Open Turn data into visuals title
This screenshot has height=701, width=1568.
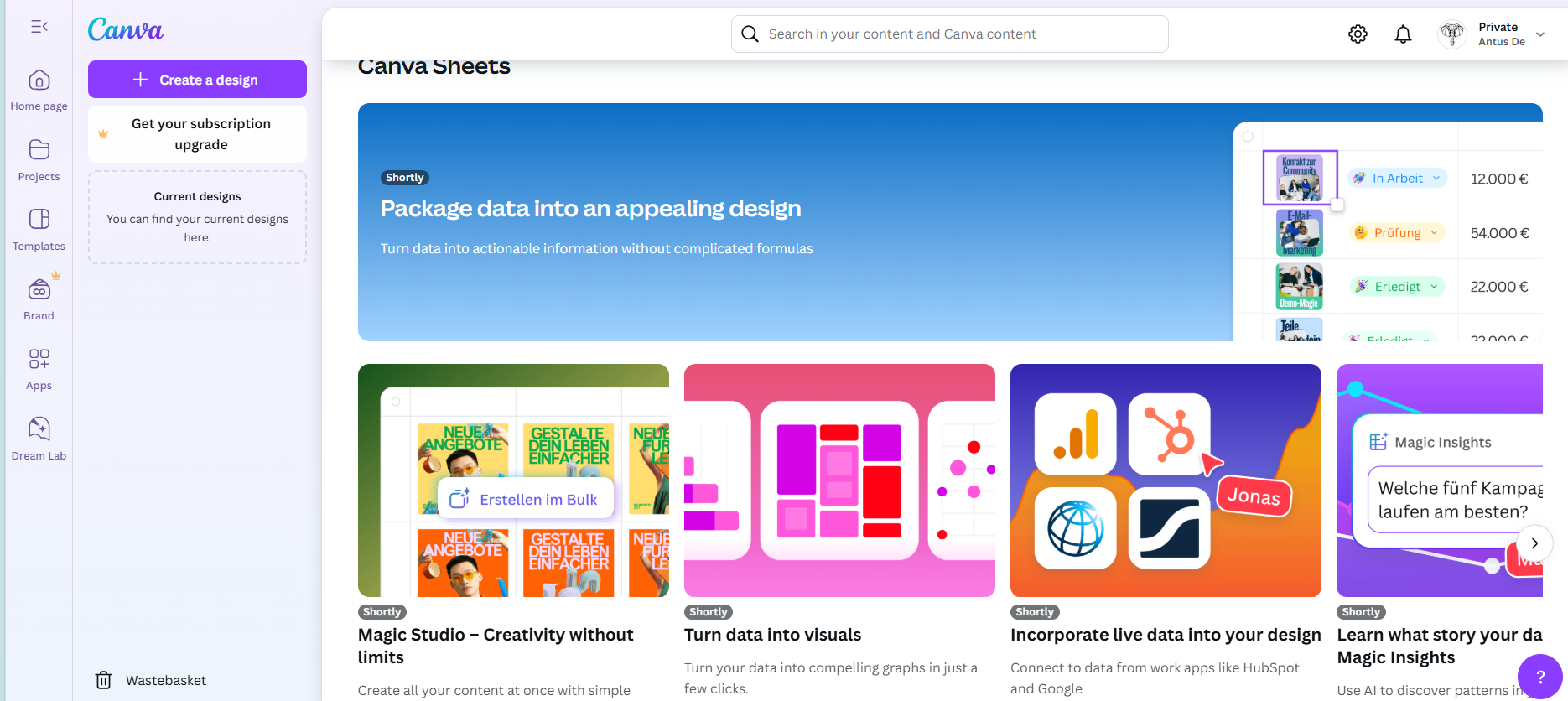(x=772, y=635)
